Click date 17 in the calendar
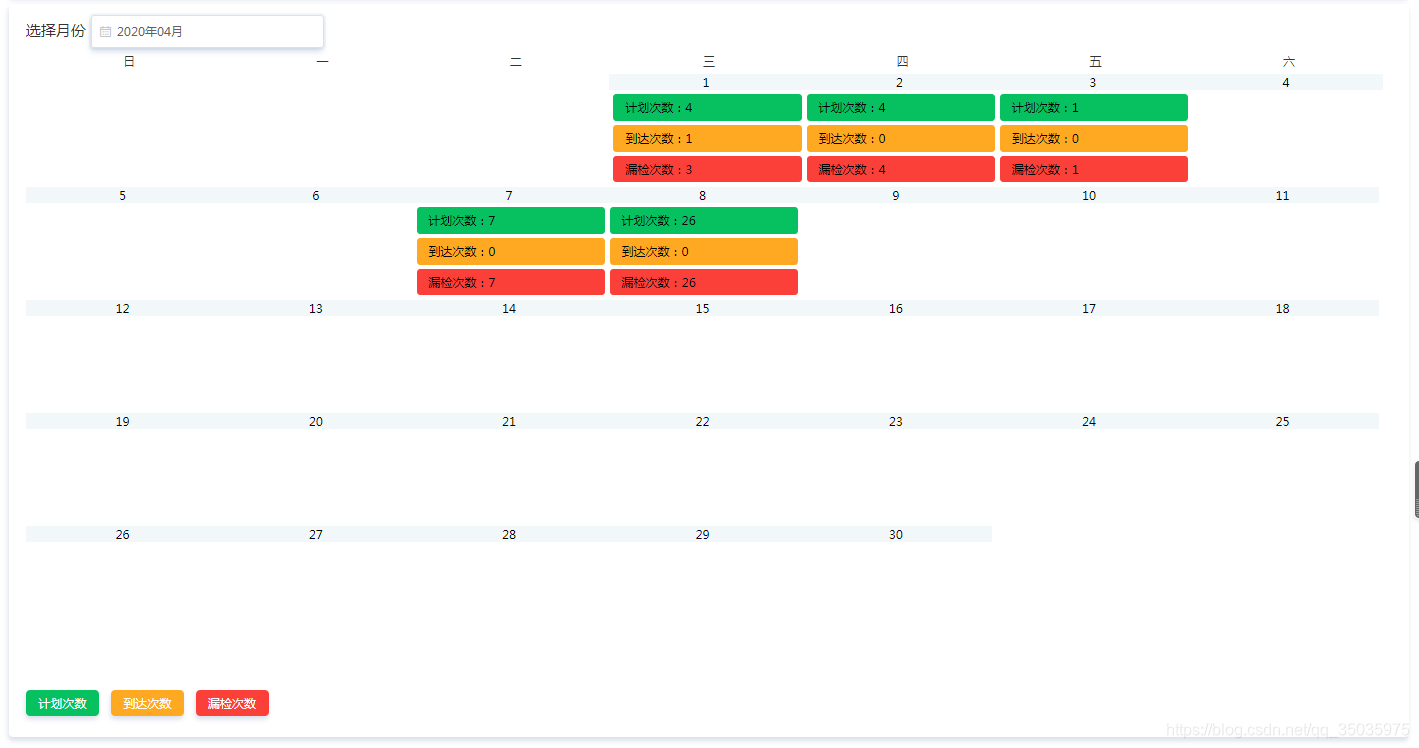1419x748 pixels. click(1089, 308)
